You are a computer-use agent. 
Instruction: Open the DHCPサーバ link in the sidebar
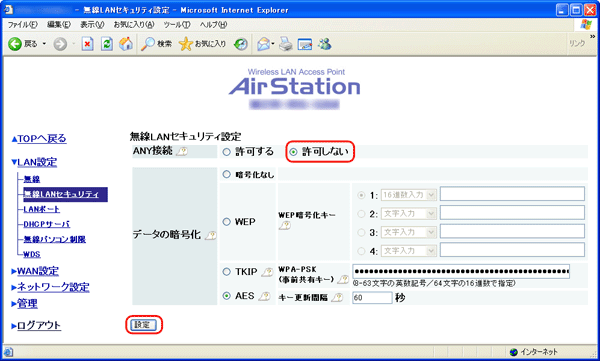click(47, 224)
